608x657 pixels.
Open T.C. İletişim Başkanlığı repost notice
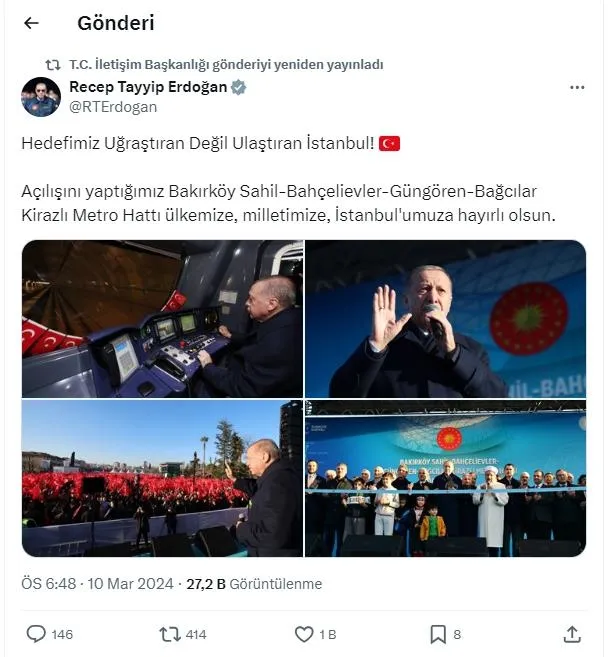226,65
